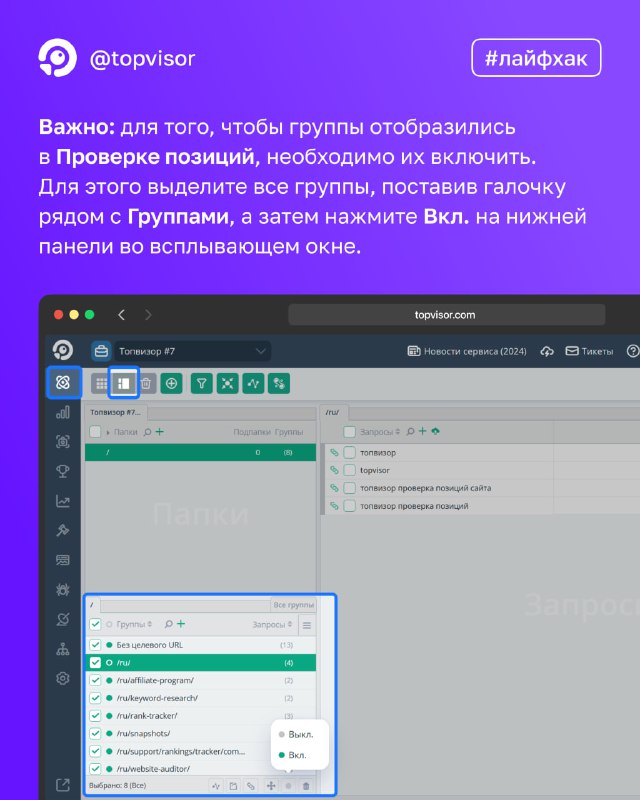This screenshot has height=800, width=640.
Task: Add query with plus beside Запросы
Action: pyautogui.click(x=423, y=431)
